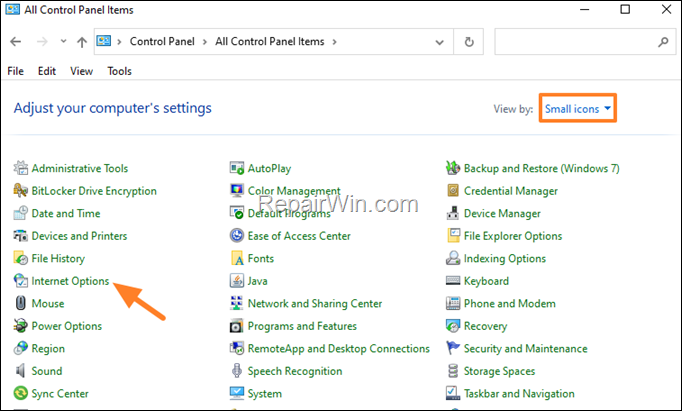
Task: Click the Internet Options icon
Action: pos(20,281)
